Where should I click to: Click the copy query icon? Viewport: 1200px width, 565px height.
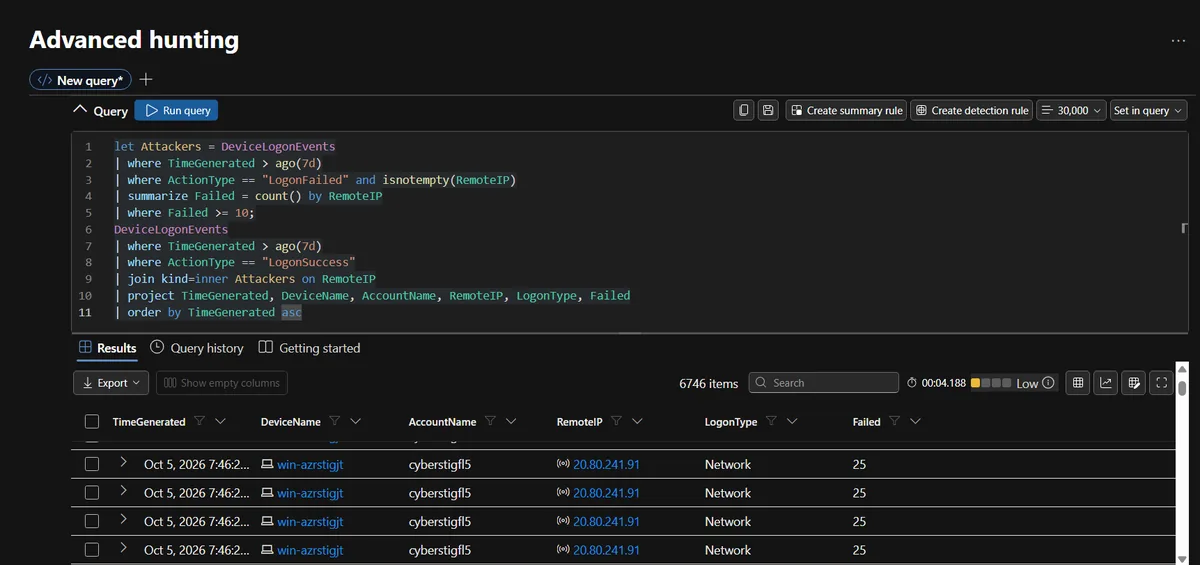[x=744, y=111]
